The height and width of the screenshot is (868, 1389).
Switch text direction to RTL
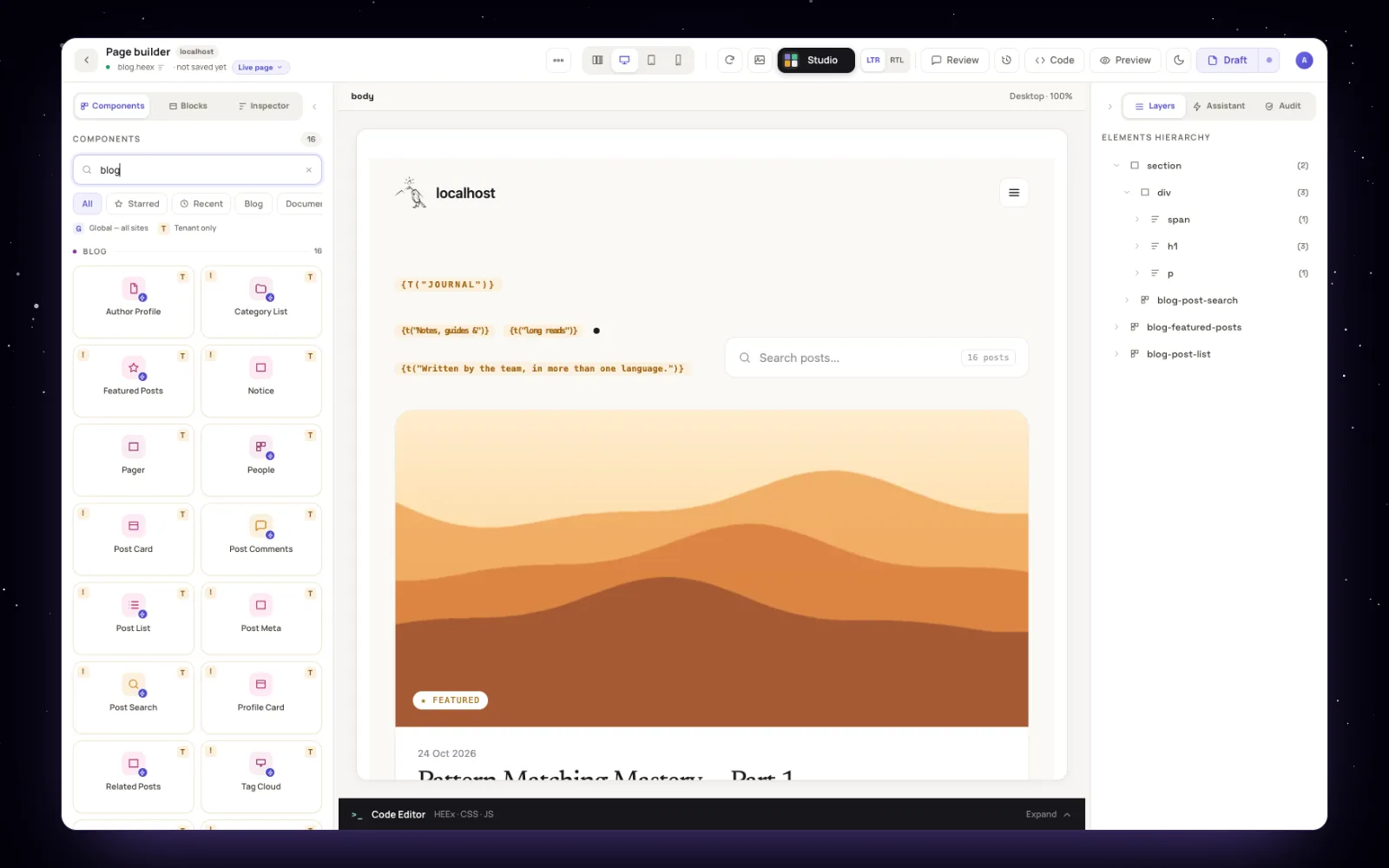pyautogui.click(x=897, y=60)
